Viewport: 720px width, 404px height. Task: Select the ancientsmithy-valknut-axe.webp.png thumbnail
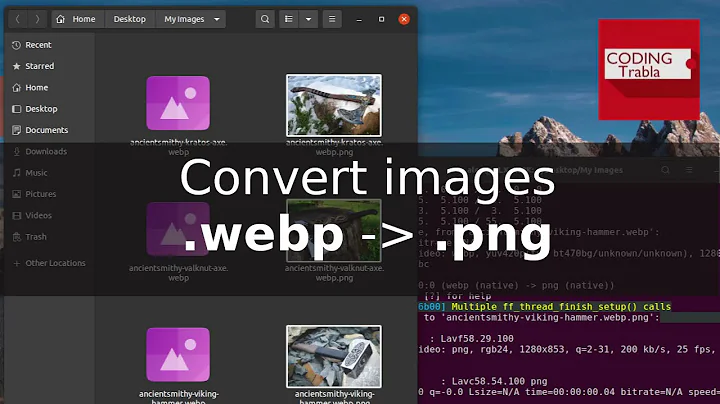334,230
